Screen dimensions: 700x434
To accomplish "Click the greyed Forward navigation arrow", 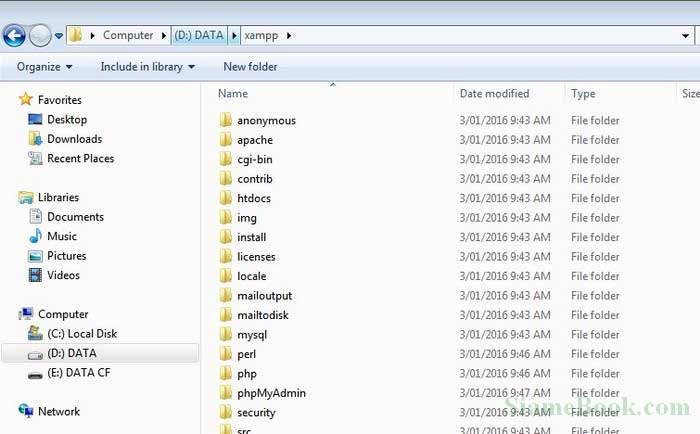I will tap(40, 36).
